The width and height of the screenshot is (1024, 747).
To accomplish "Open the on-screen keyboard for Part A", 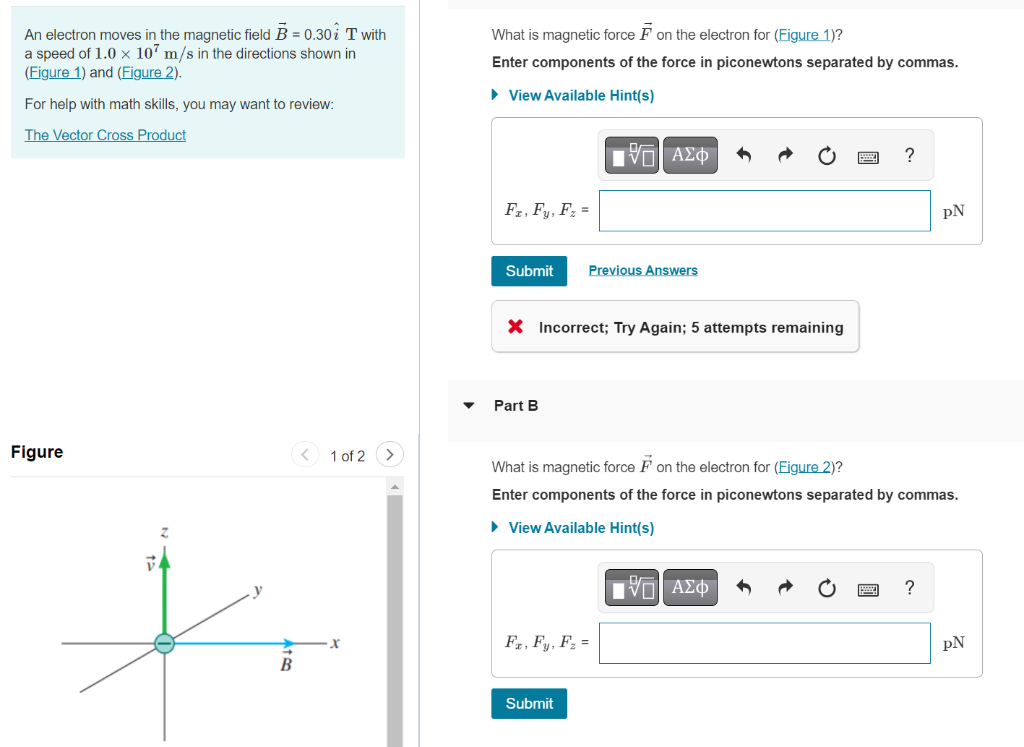I will (x=868, y=156).
